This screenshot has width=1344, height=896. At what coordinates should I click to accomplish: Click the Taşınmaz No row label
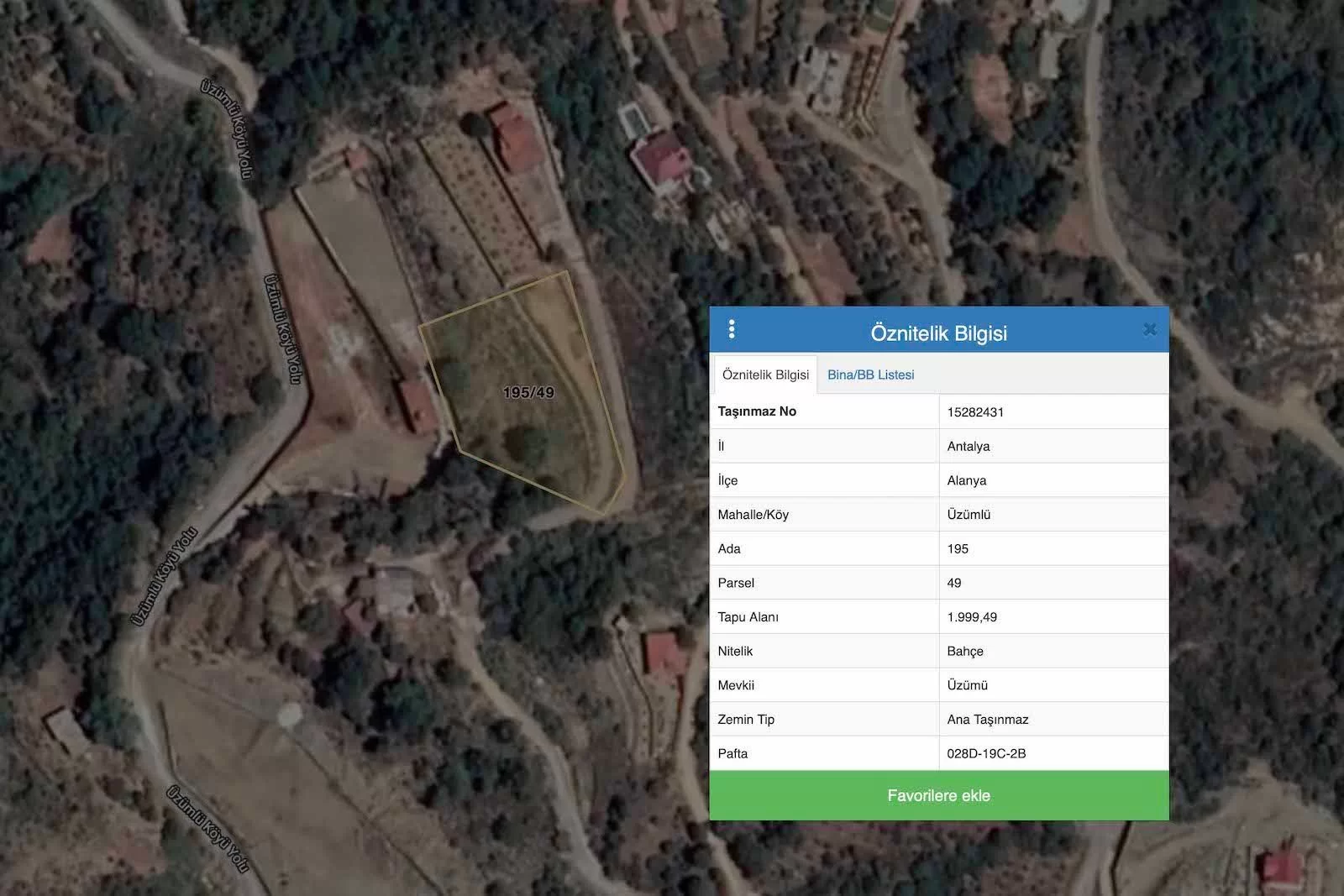pyautogui.click(x=757, y=411)
